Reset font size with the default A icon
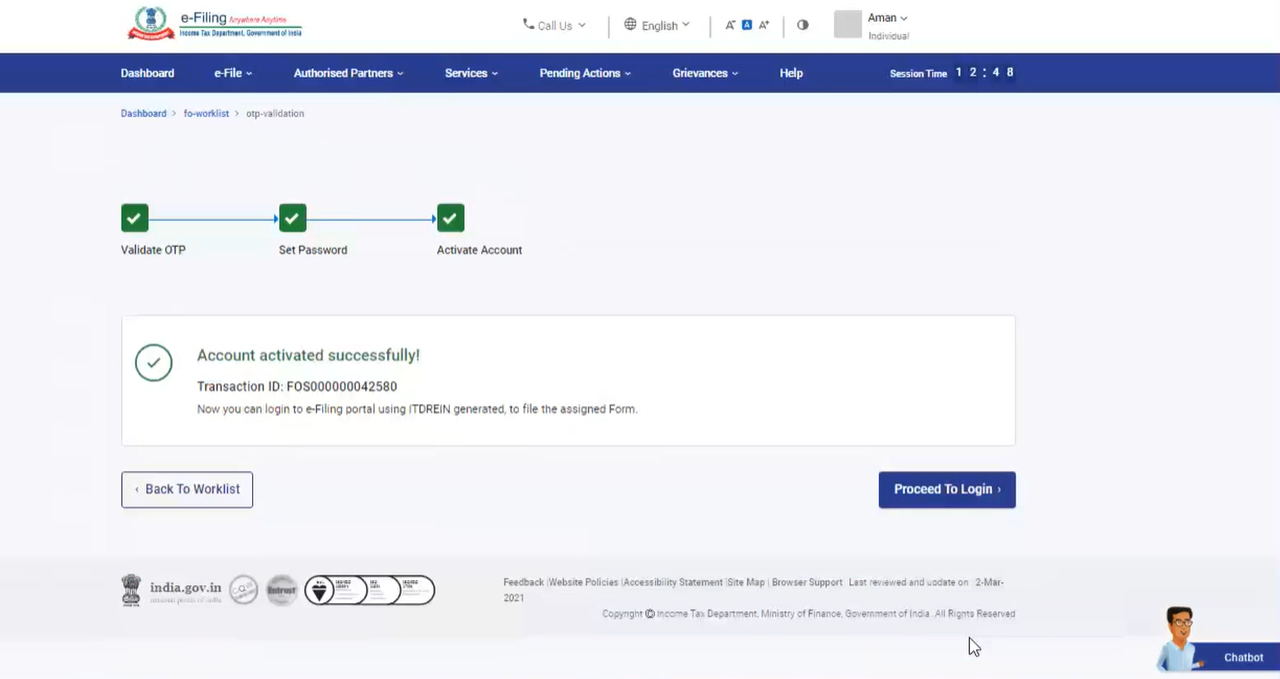Viewport: 1280px width, 679px height. click(x=747, y=25)
